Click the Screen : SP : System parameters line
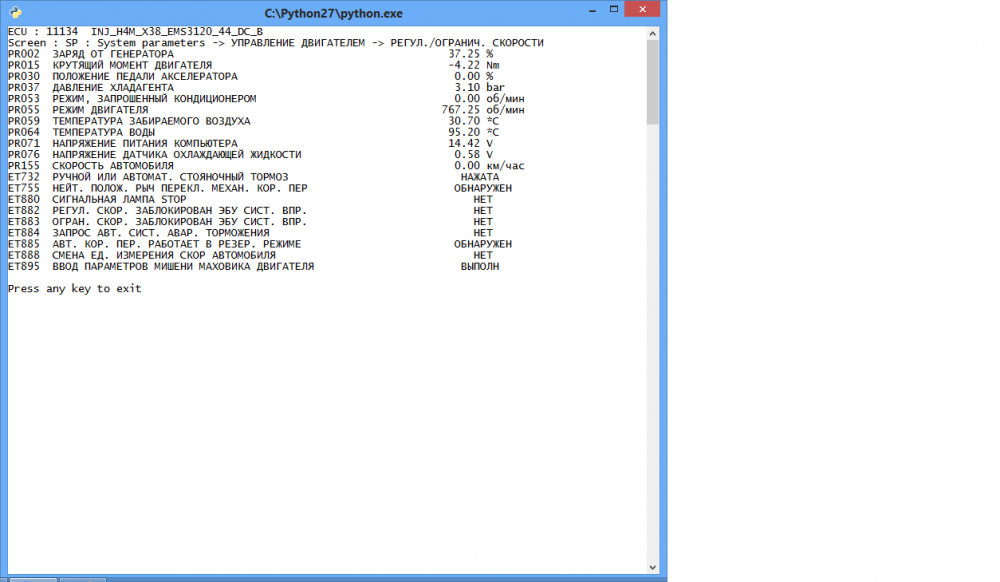The height and width of the screenshot is (582, 1000). [x=276, y=43]
